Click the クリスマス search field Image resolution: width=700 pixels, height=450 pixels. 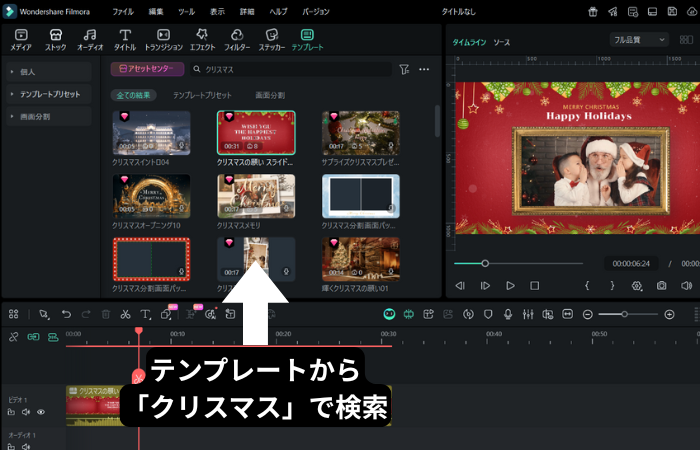pyautogui.click(x=291, y=69)
